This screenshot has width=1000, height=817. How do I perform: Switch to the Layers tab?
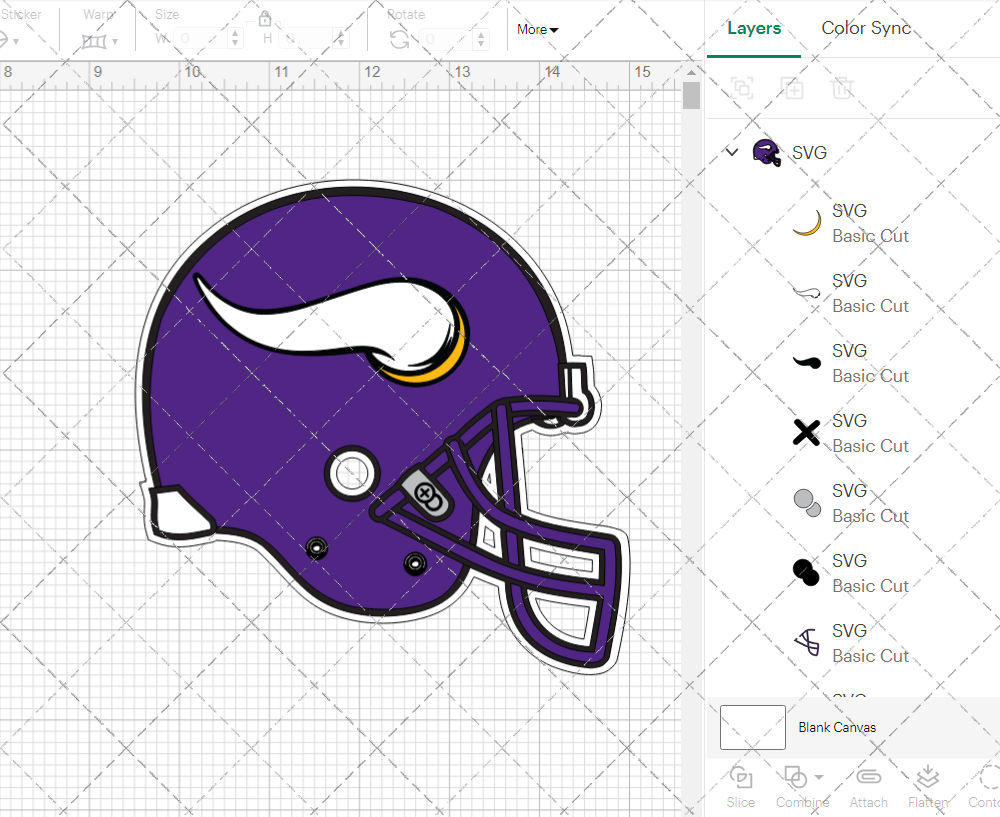(754, 29)
